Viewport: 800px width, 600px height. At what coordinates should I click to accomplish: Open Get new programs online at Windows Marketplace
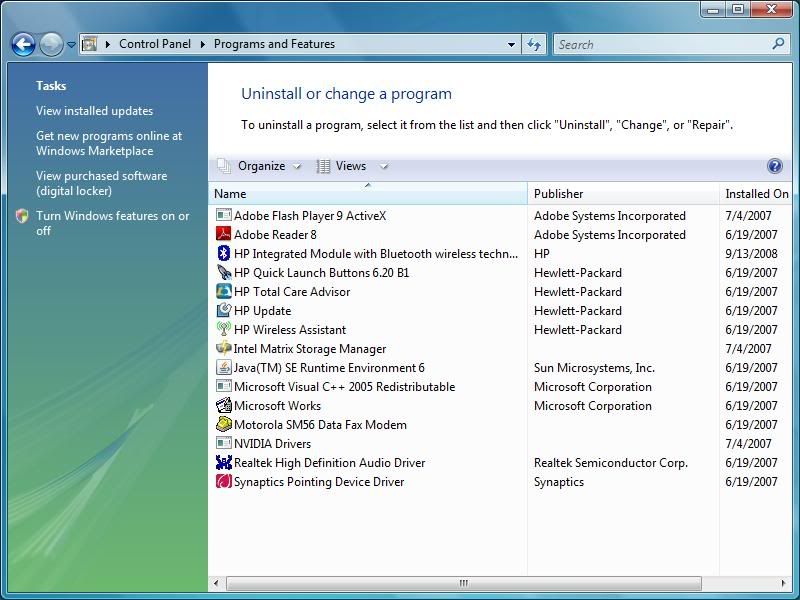(109, 143)
